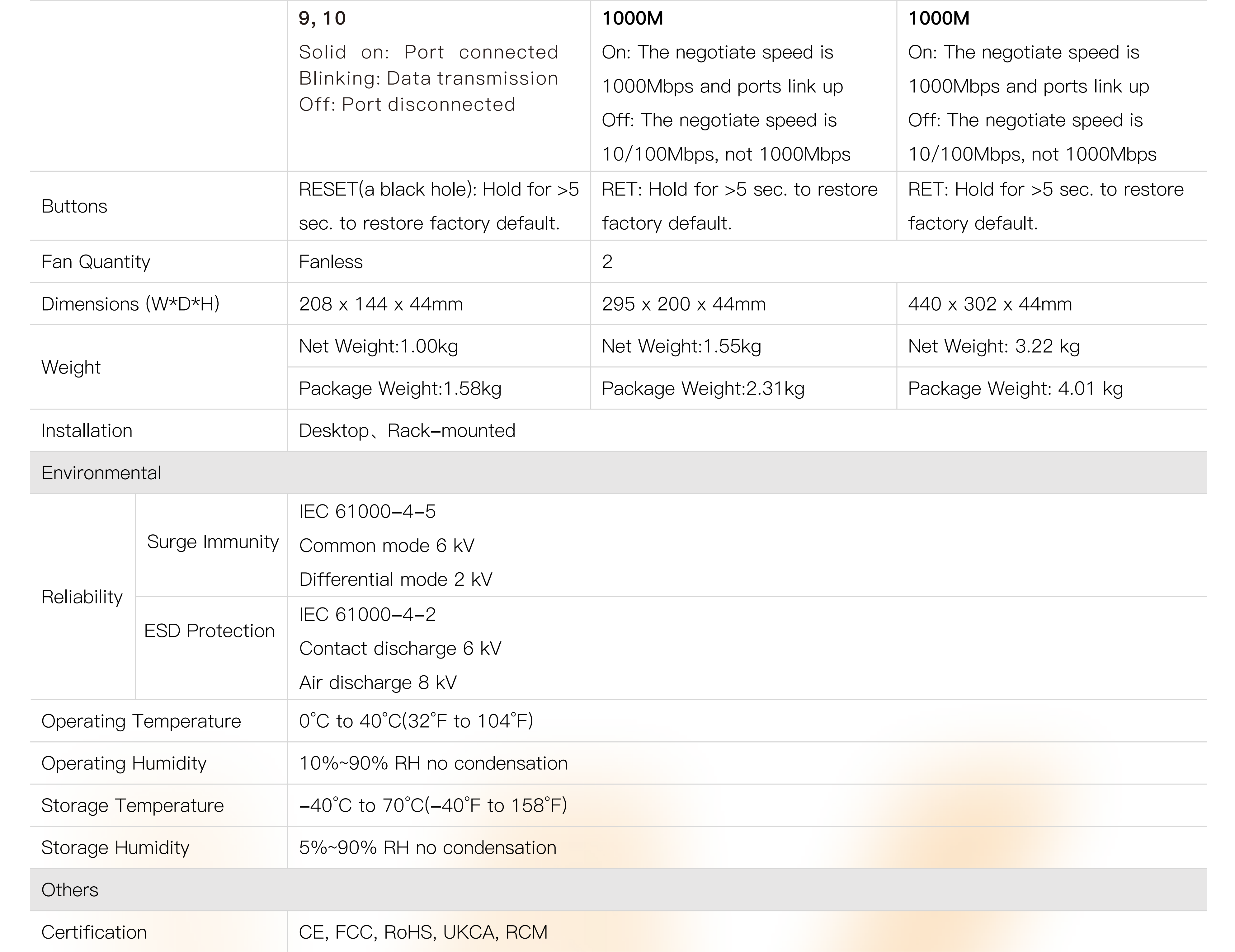Click the Others section header
Viewport: 1235px width, 952px height.
tap(69, 890)
